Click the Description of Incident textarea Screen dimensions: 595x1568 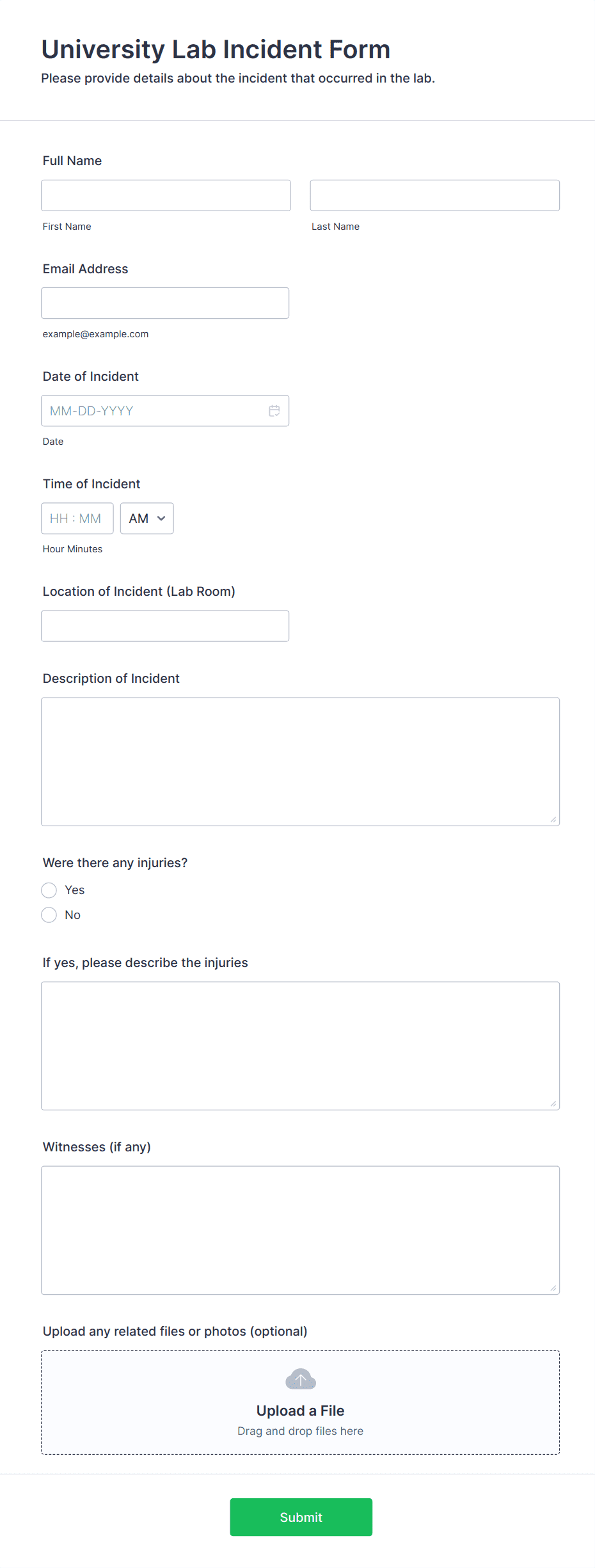(x=301, y=762)
